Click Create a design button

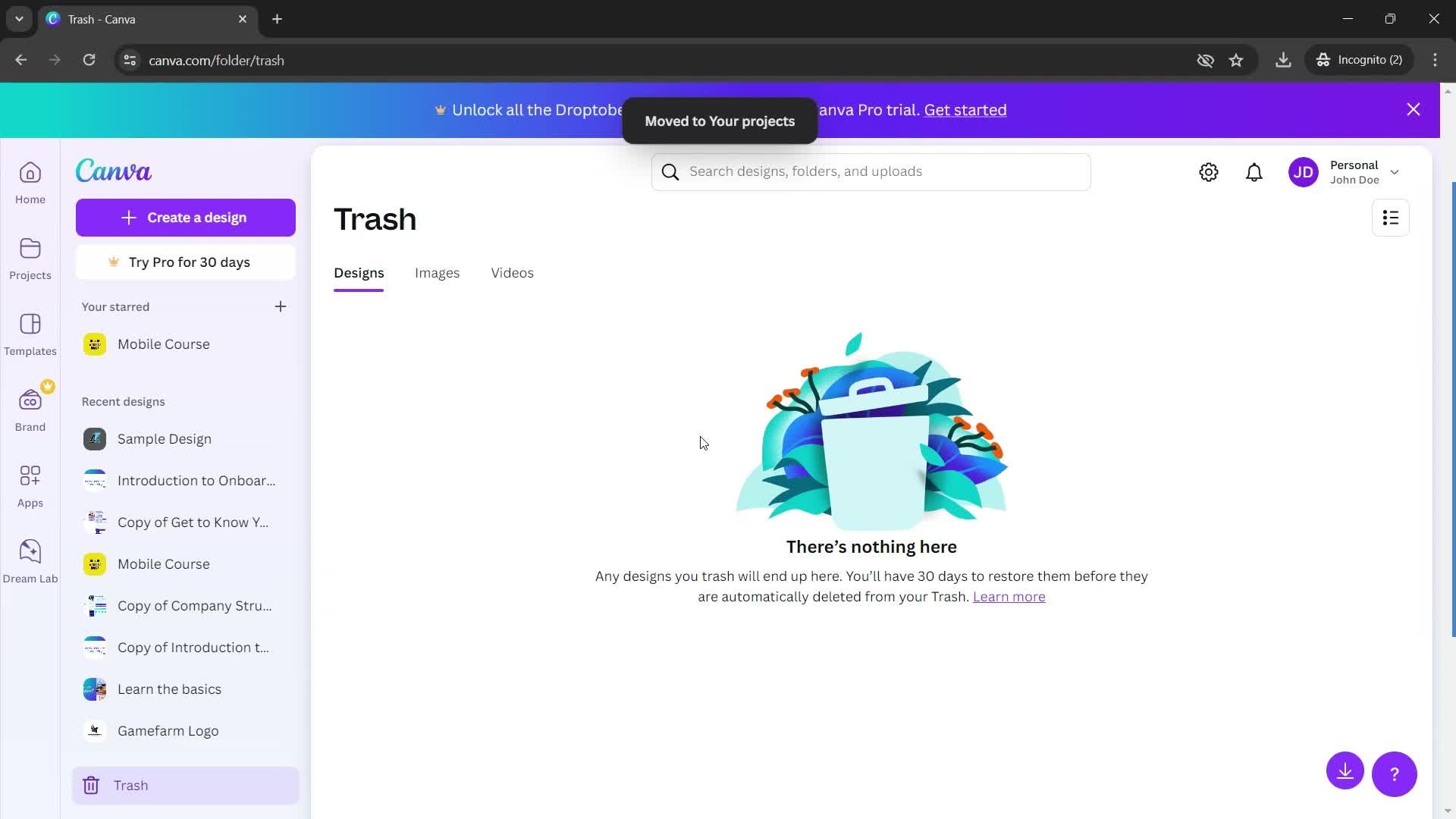(186, 218)
